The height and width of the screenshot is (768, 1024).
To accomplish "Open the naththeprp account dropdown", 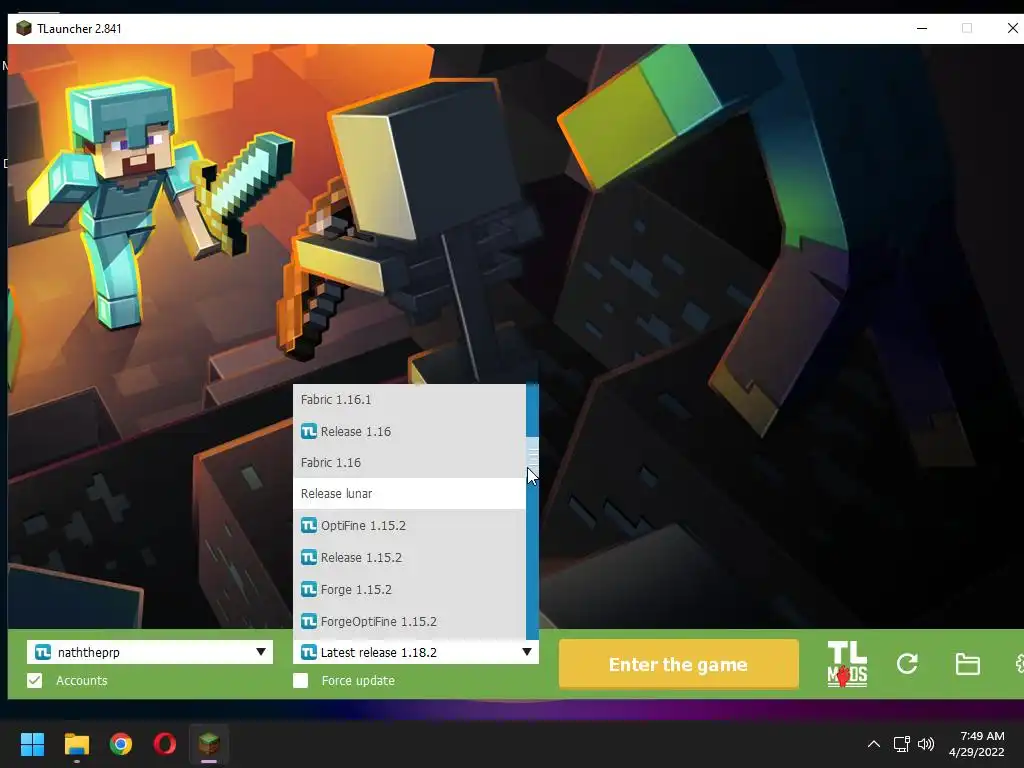I will pos(150,652).
